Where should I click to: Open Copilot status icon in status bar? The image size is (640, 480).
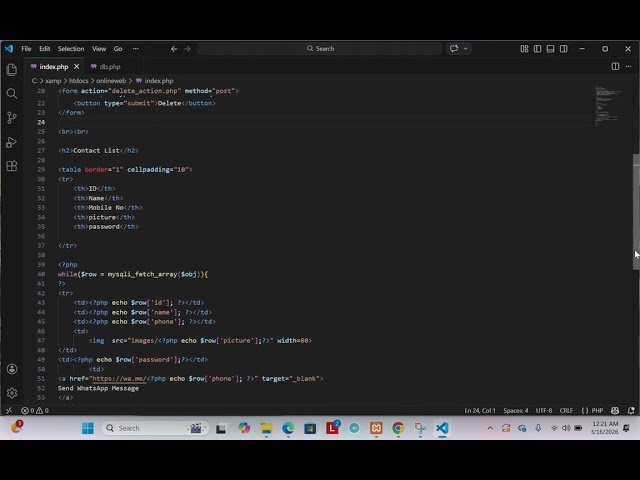(615, 411)
